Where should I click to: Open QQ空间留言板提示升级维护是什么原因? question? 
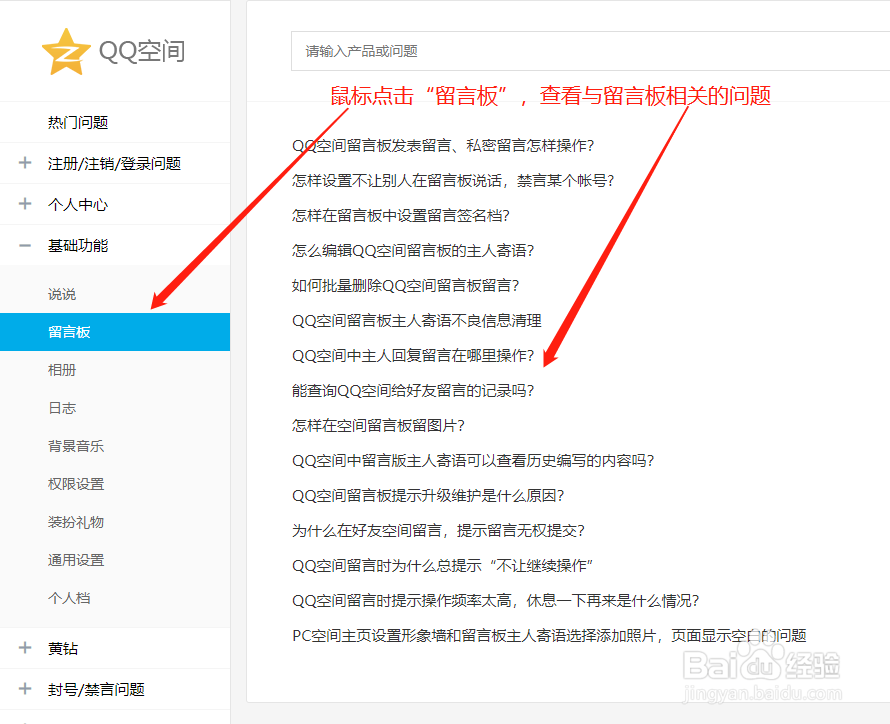(428, 495)
